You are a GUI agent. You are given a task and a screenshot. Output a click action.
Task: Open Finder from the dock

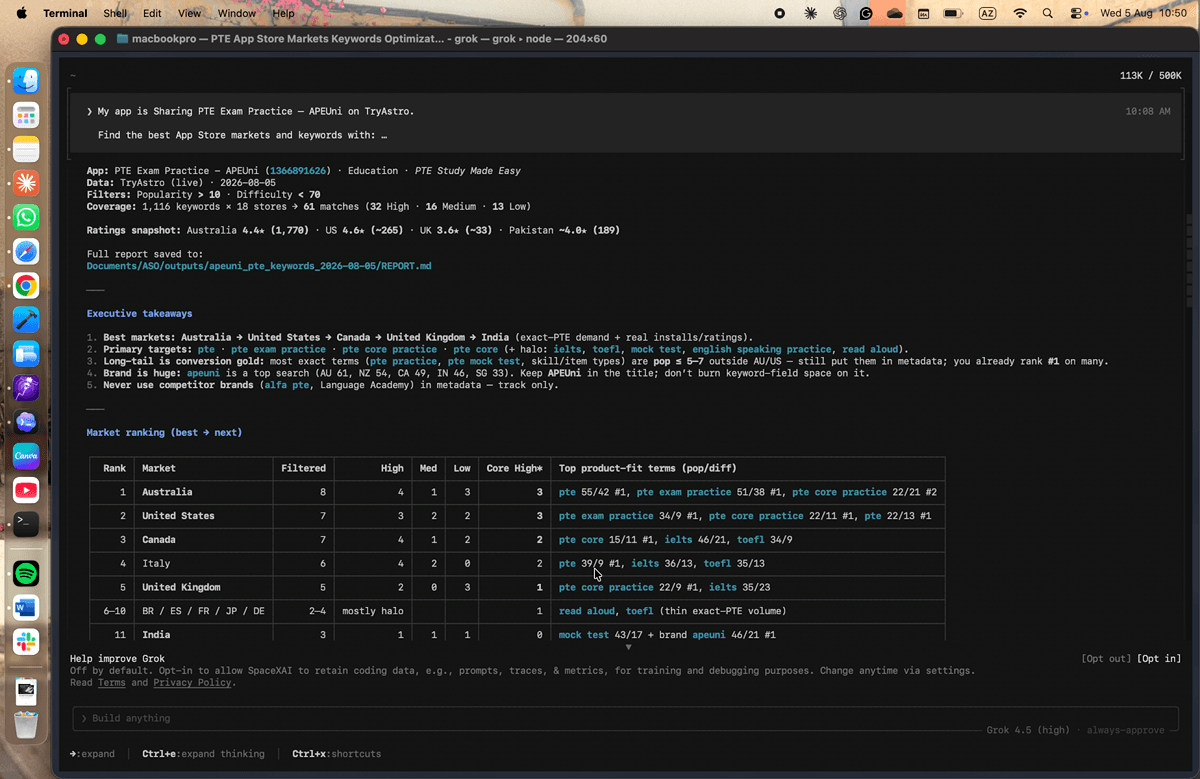(26, 82)
